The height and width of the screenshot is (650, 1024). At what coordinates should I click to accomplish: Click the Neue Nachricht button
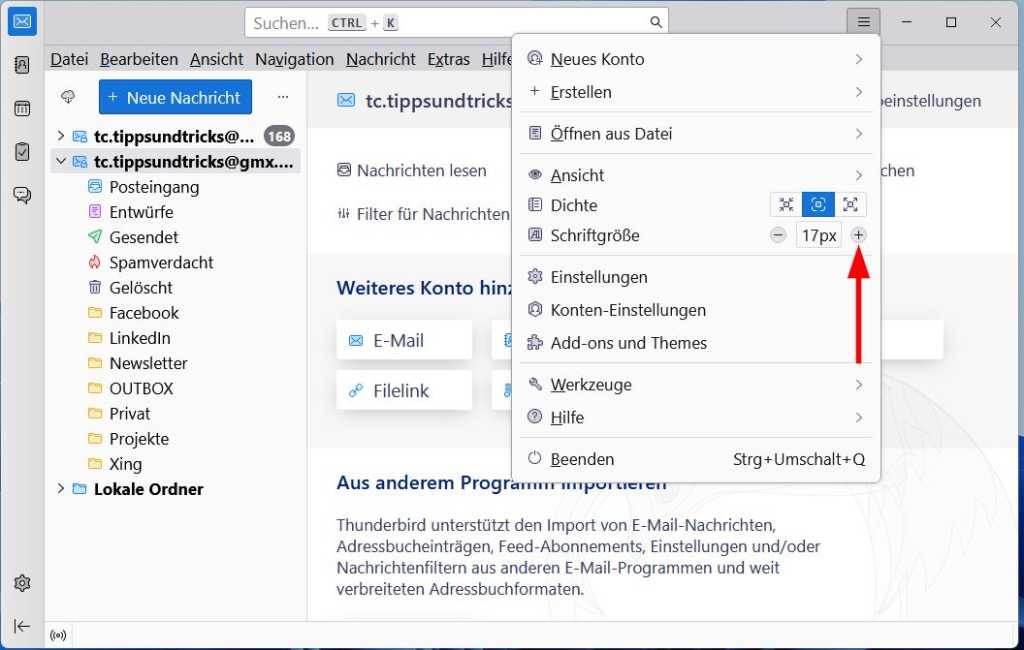[175, 97]
